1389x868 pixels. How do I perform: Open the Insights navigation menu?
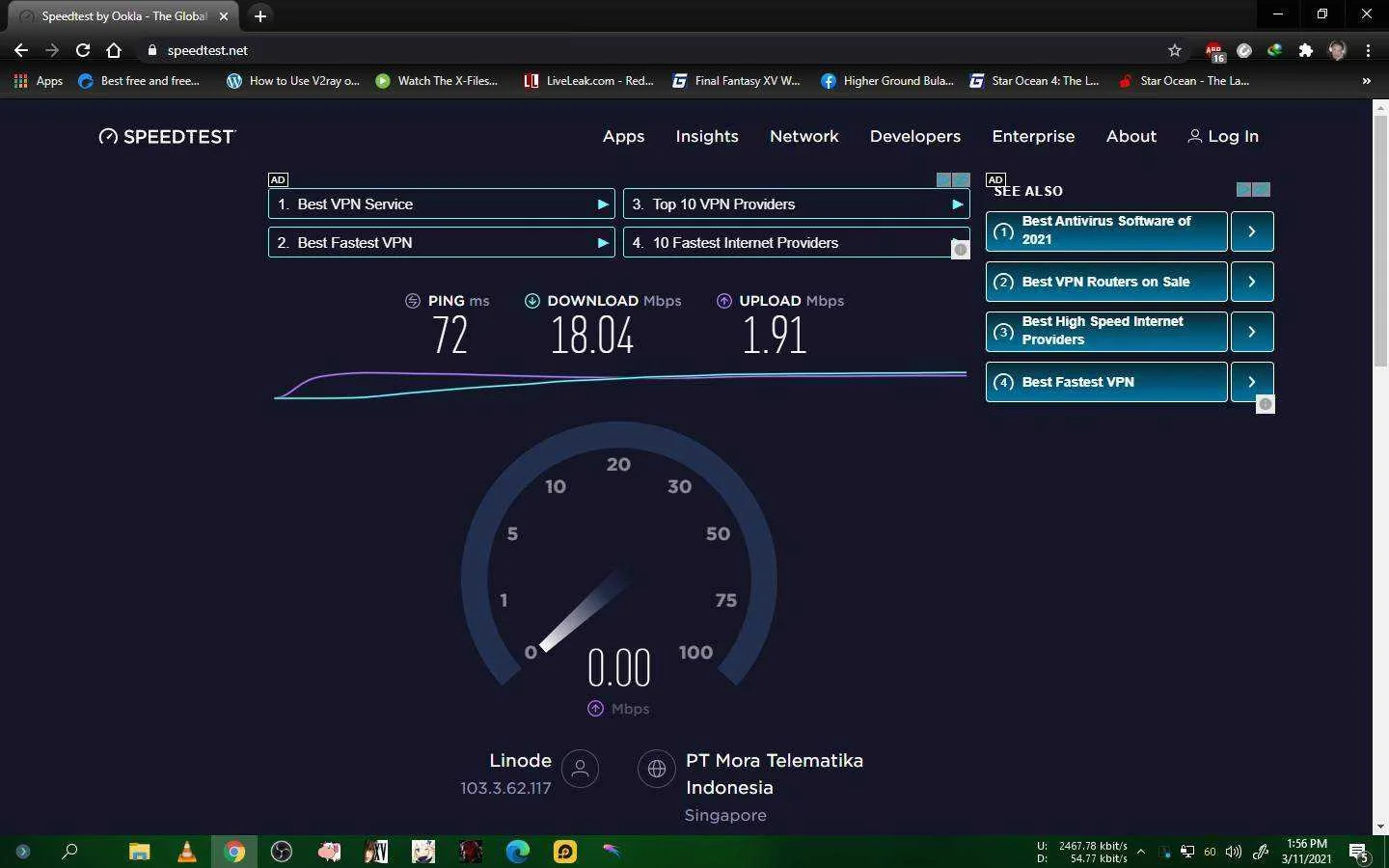click(707, 137)
